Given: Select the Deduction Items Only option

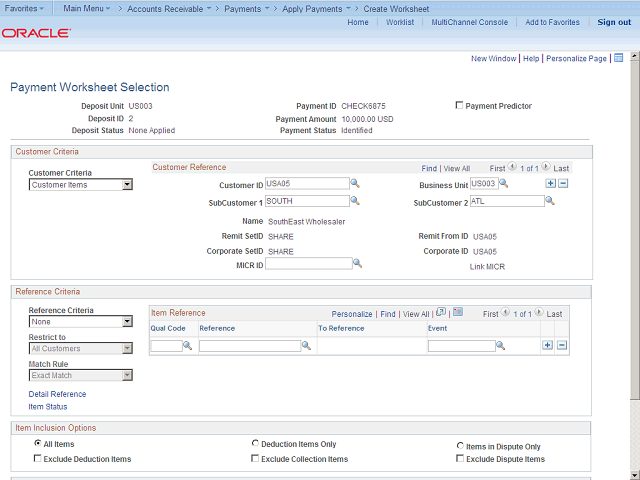Looking at the screenshot, I should [256, 444].
